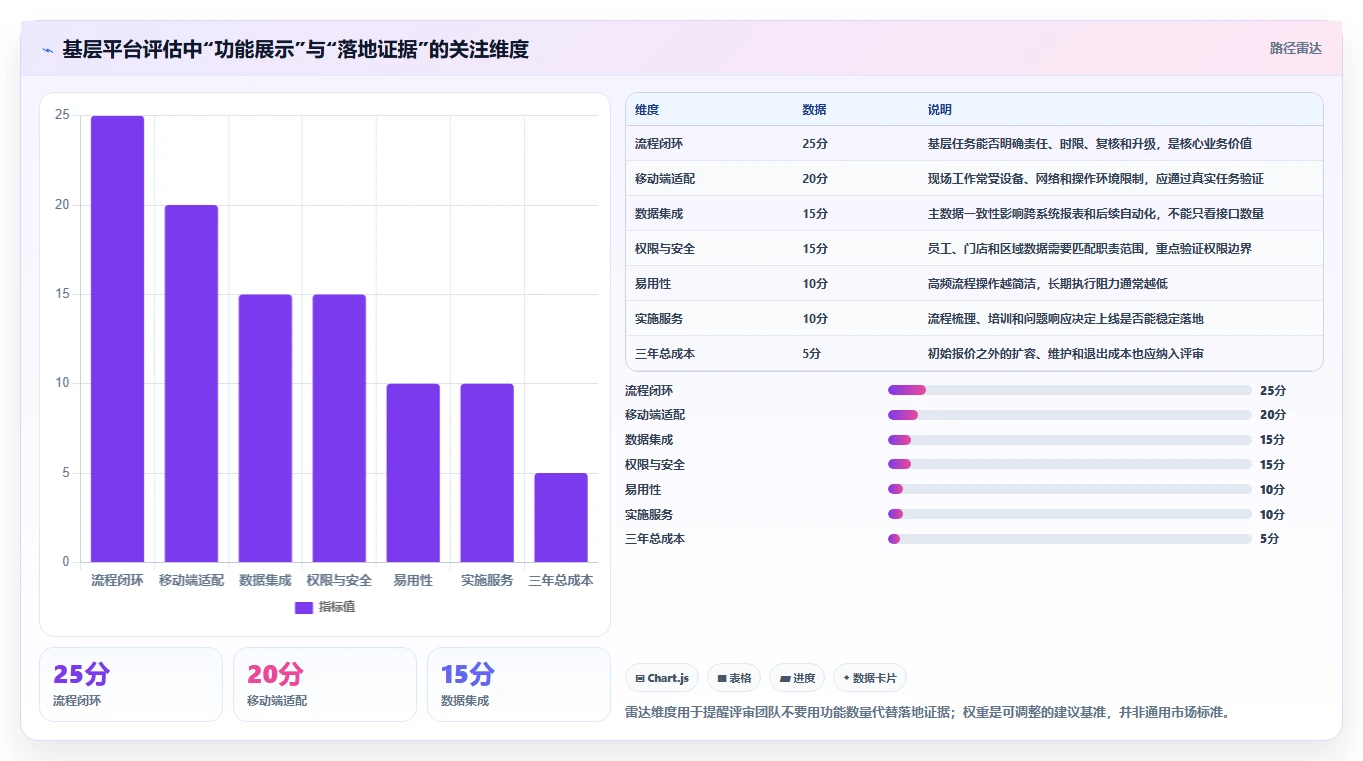Click the 25分 value beside 流程闭环 progress bar
Viewport: 1363px width, 761px height.
click(1273, 390)
